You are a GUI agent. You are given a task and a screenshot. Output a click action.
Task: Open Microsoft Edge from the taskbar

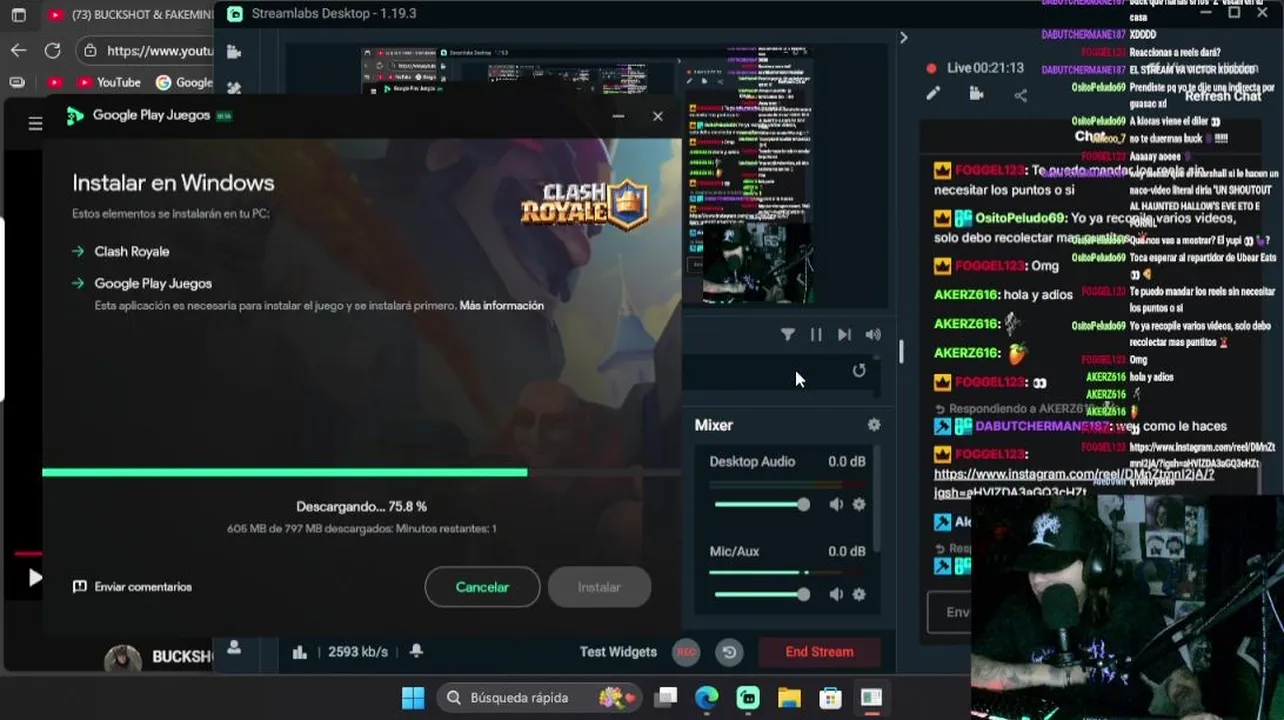[x=707, y=697]
